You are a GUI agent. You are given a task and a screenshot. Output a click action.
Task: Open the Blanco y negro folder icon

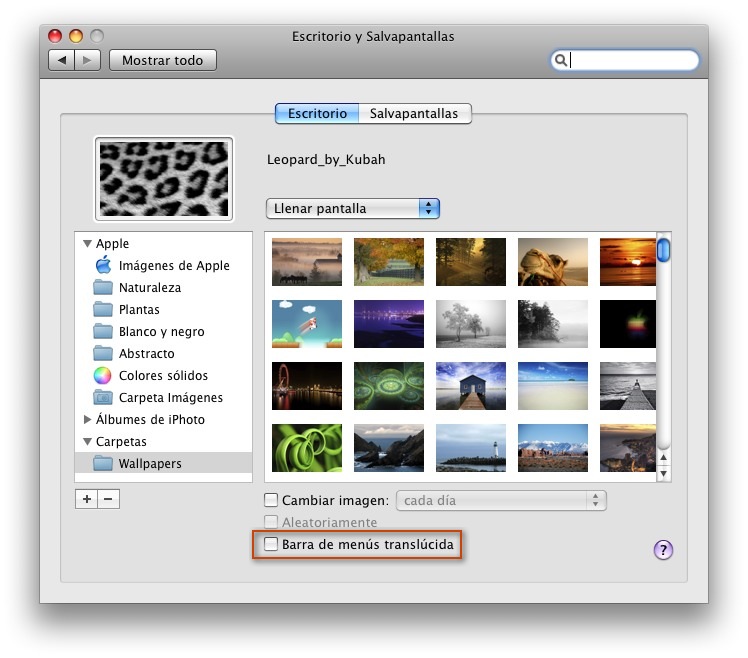coord(103,331)
